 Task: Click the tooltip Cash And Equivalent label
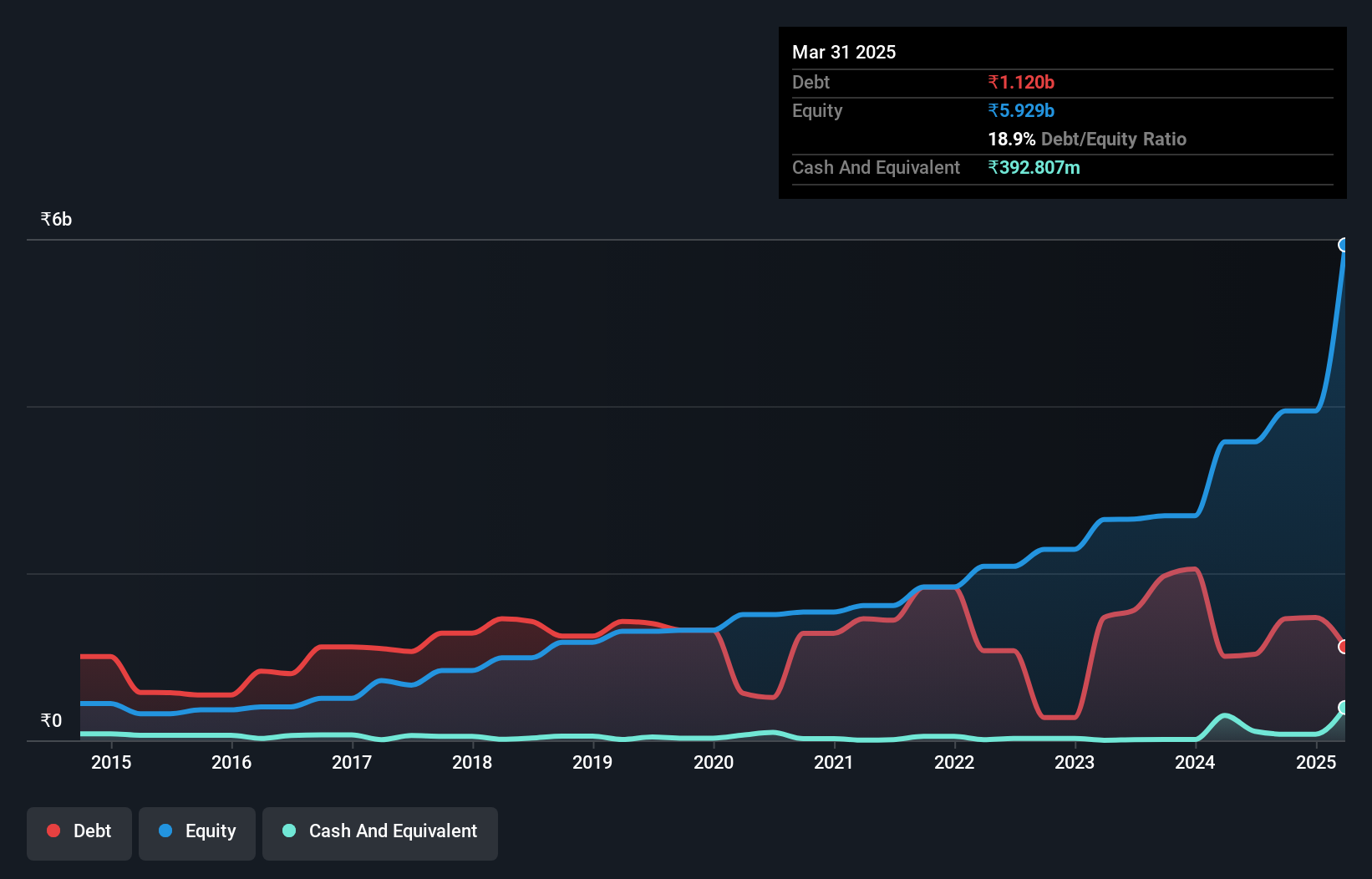click(876, 167)
